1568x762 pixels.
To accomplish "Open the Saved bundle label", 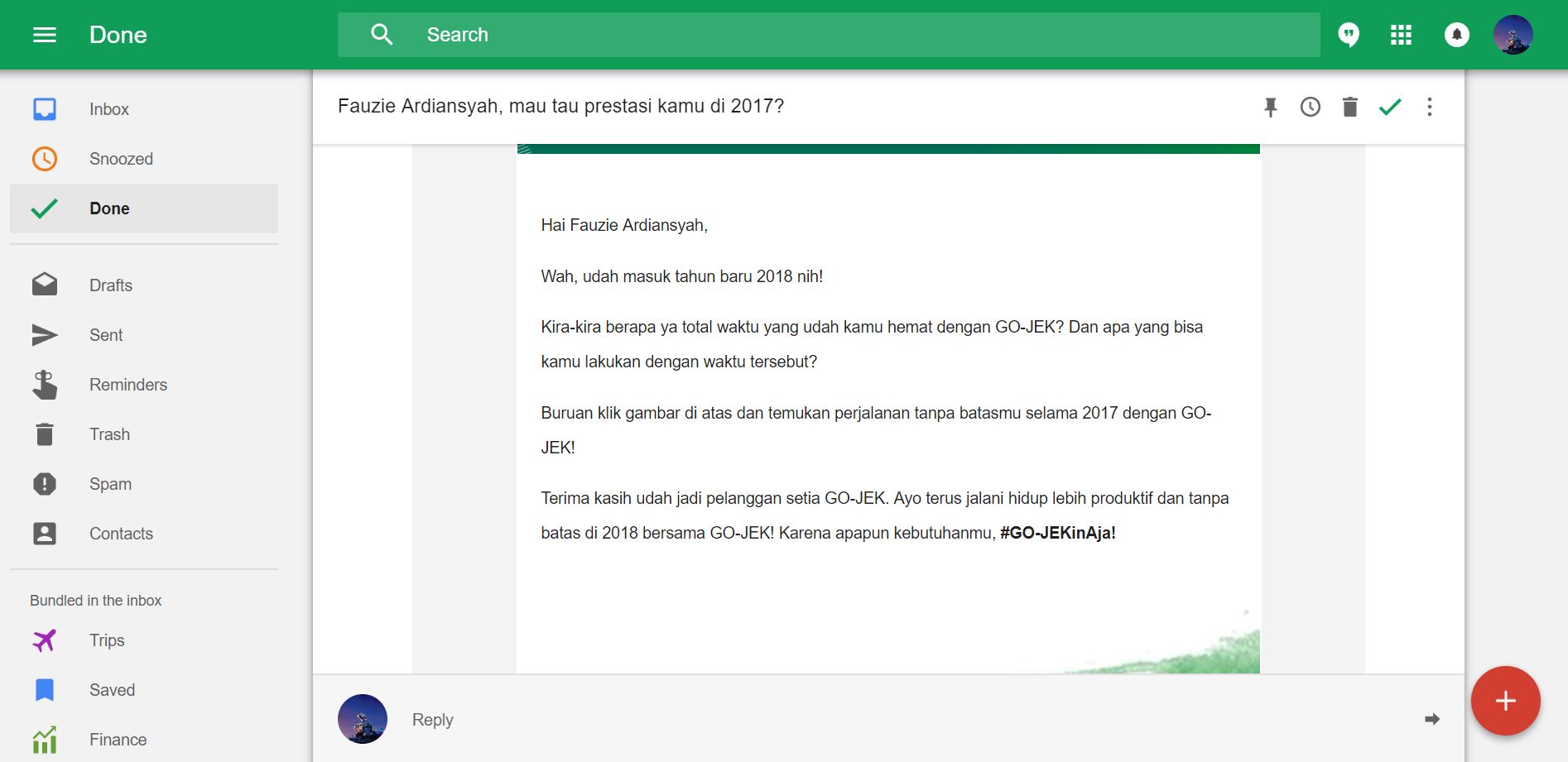I will pos(112,690).
